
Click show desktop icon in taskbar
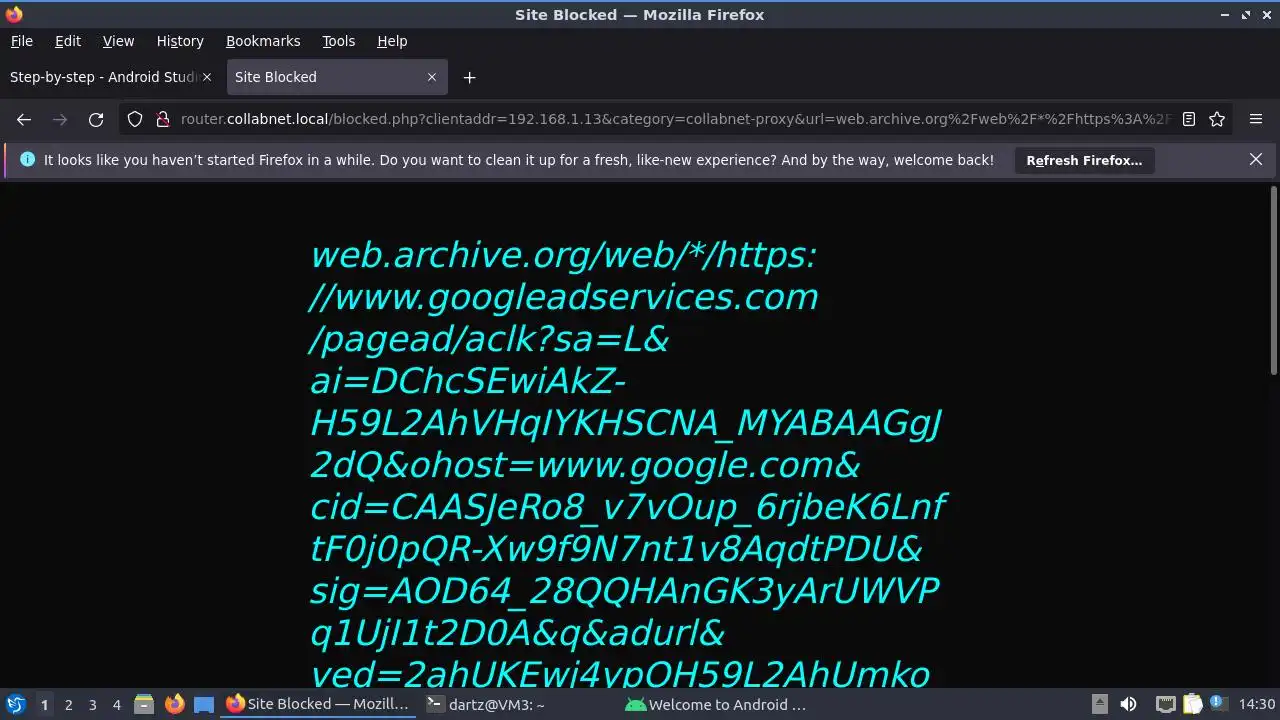pyautogui.click(x=204, y=704)
